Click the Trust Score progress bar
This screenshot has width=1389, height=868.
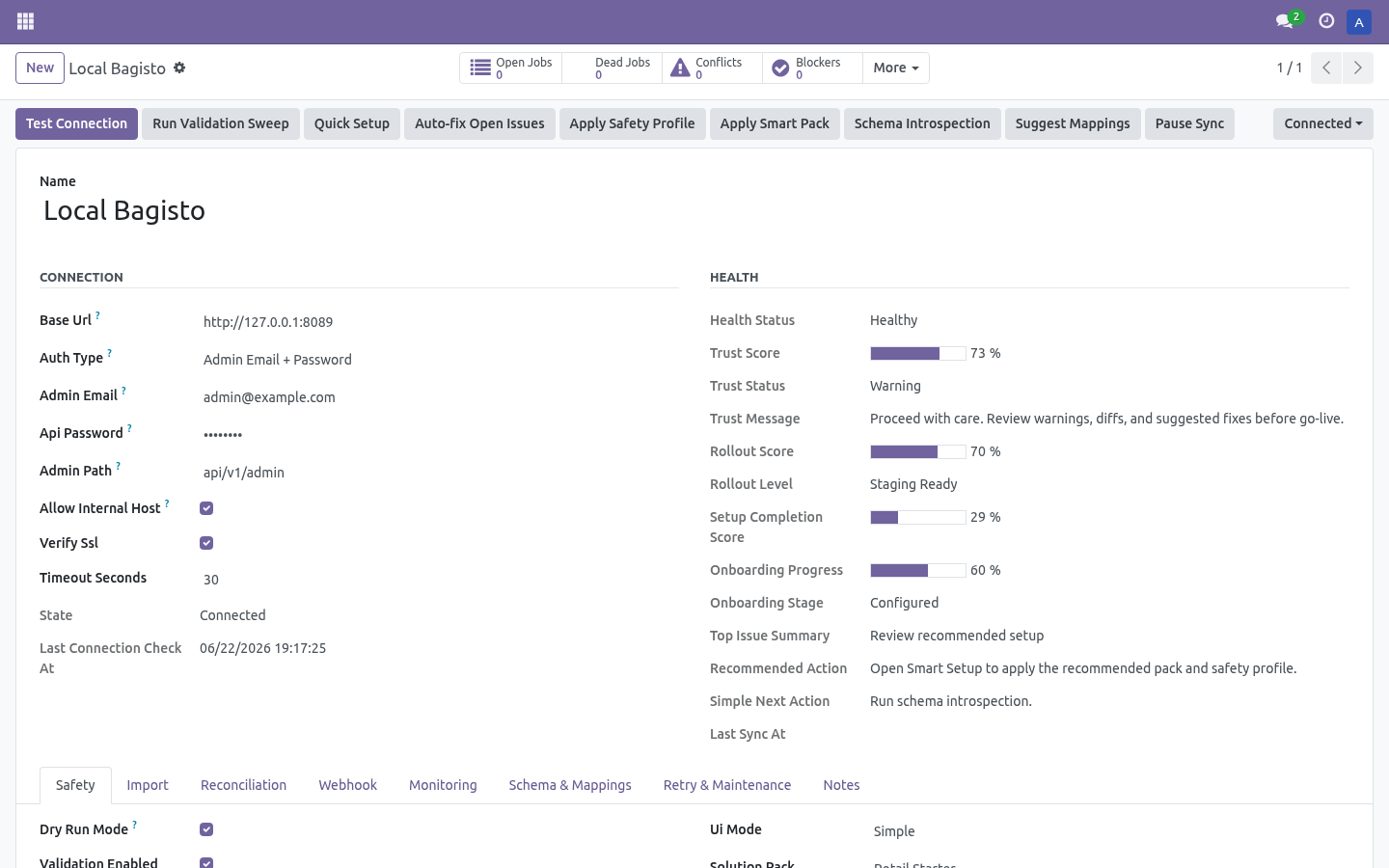point(918,353)
